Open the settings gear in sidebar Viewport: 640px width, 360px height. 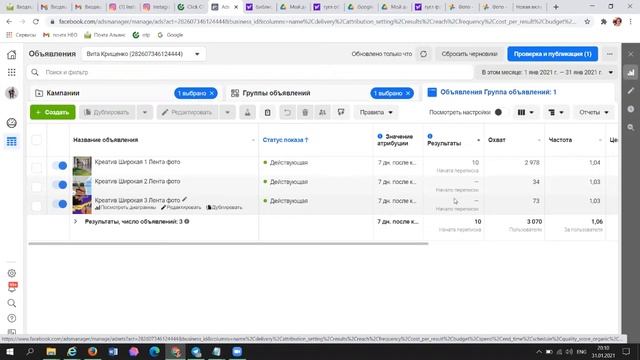pos(11,273)
